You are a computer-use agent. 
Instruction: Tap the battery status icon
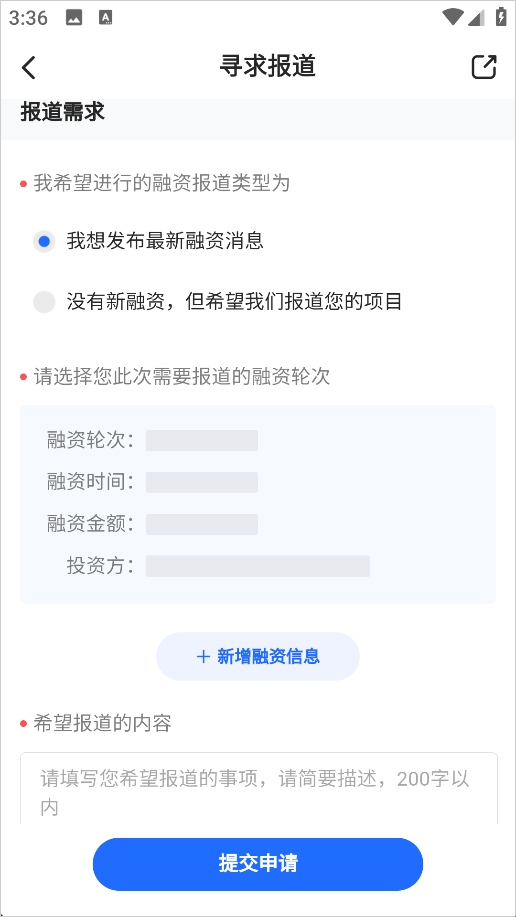pyautogui.click(x=501, y=17)
